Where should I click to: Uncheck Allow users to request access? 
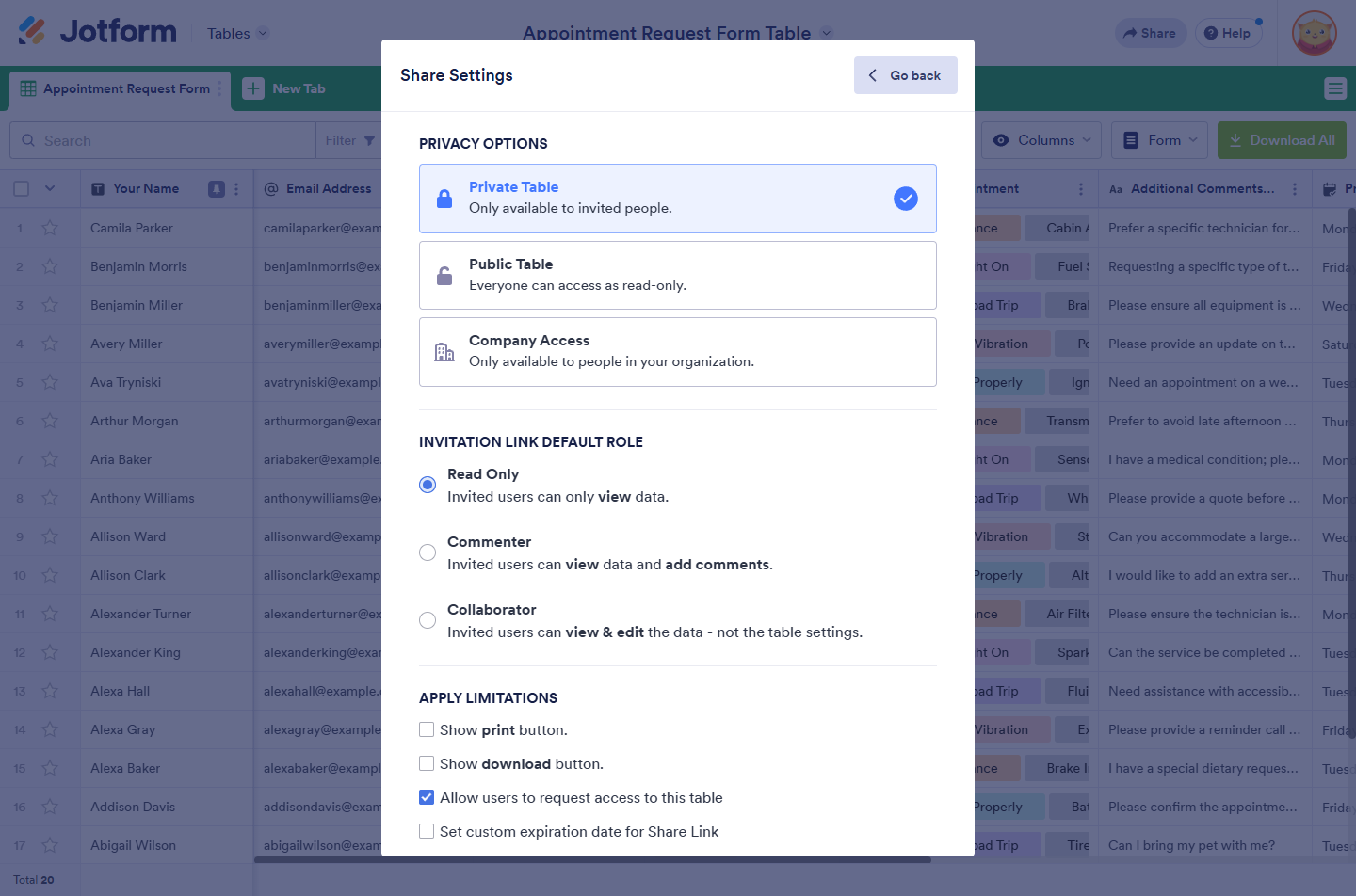tap(427, 797)
